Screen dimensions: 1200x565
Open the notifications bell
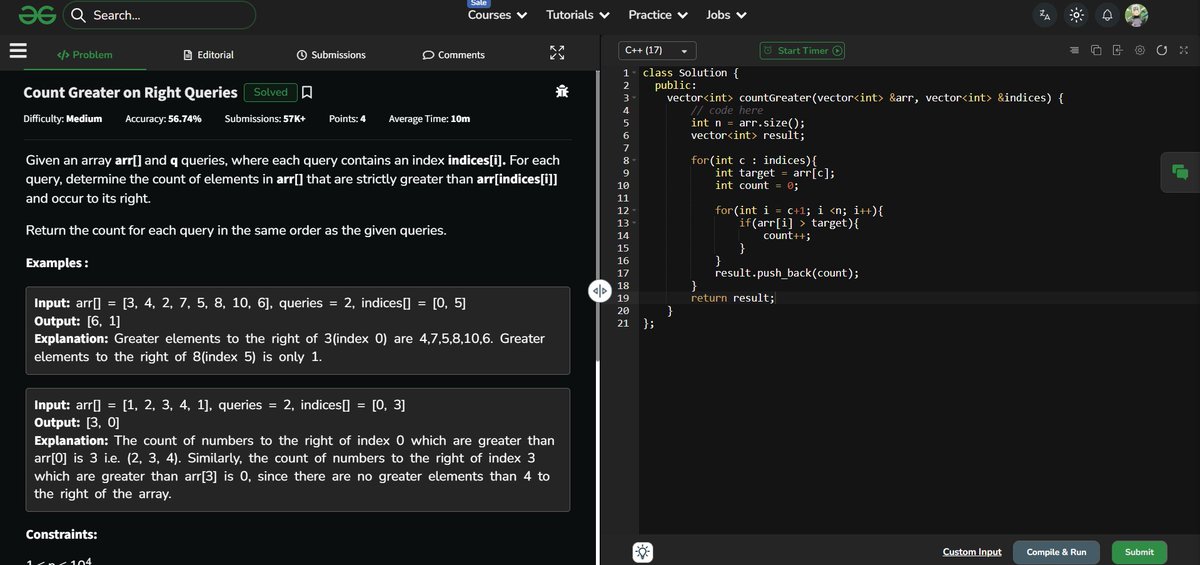[x=1107, y=15]
